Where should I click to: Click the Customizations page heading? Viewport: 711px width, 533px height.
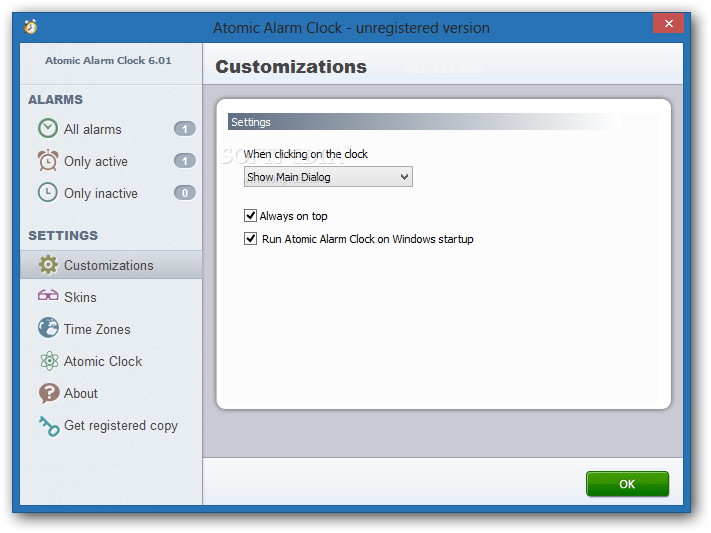click(291, 67)
